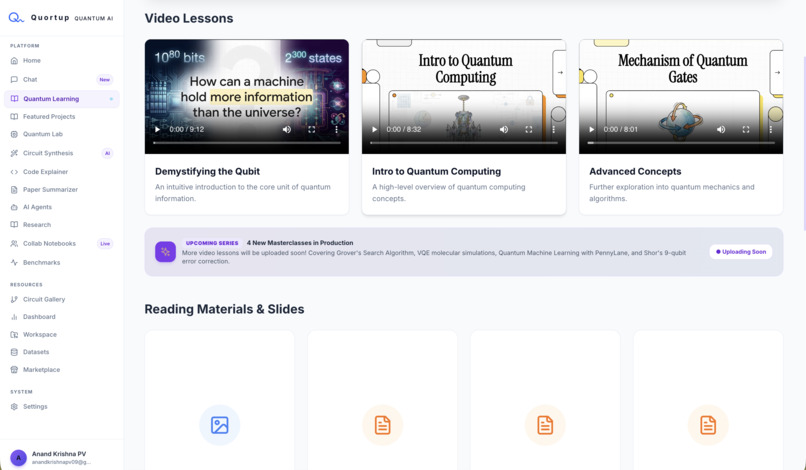Open the Anand Krishna PV profile

[x=62, y=457]
